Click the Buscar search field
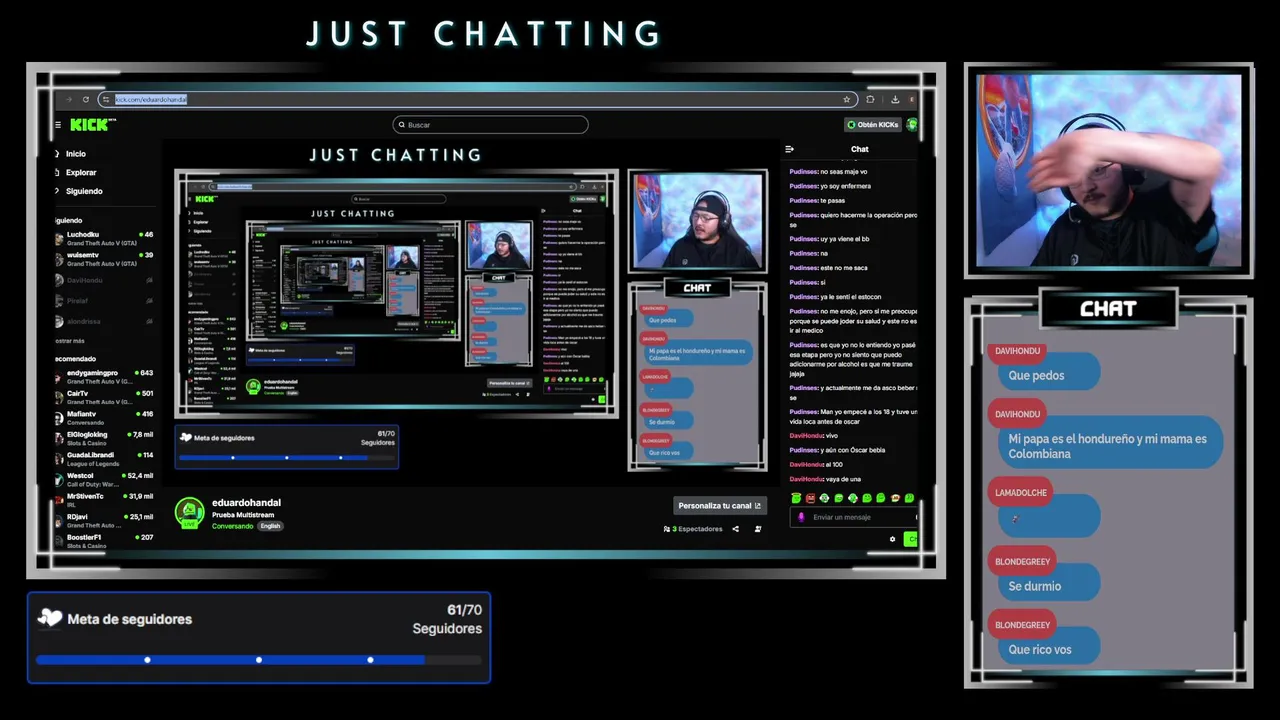Image resolution: width=1280 pixels, height=720 pixels. [x=490, y=125]
